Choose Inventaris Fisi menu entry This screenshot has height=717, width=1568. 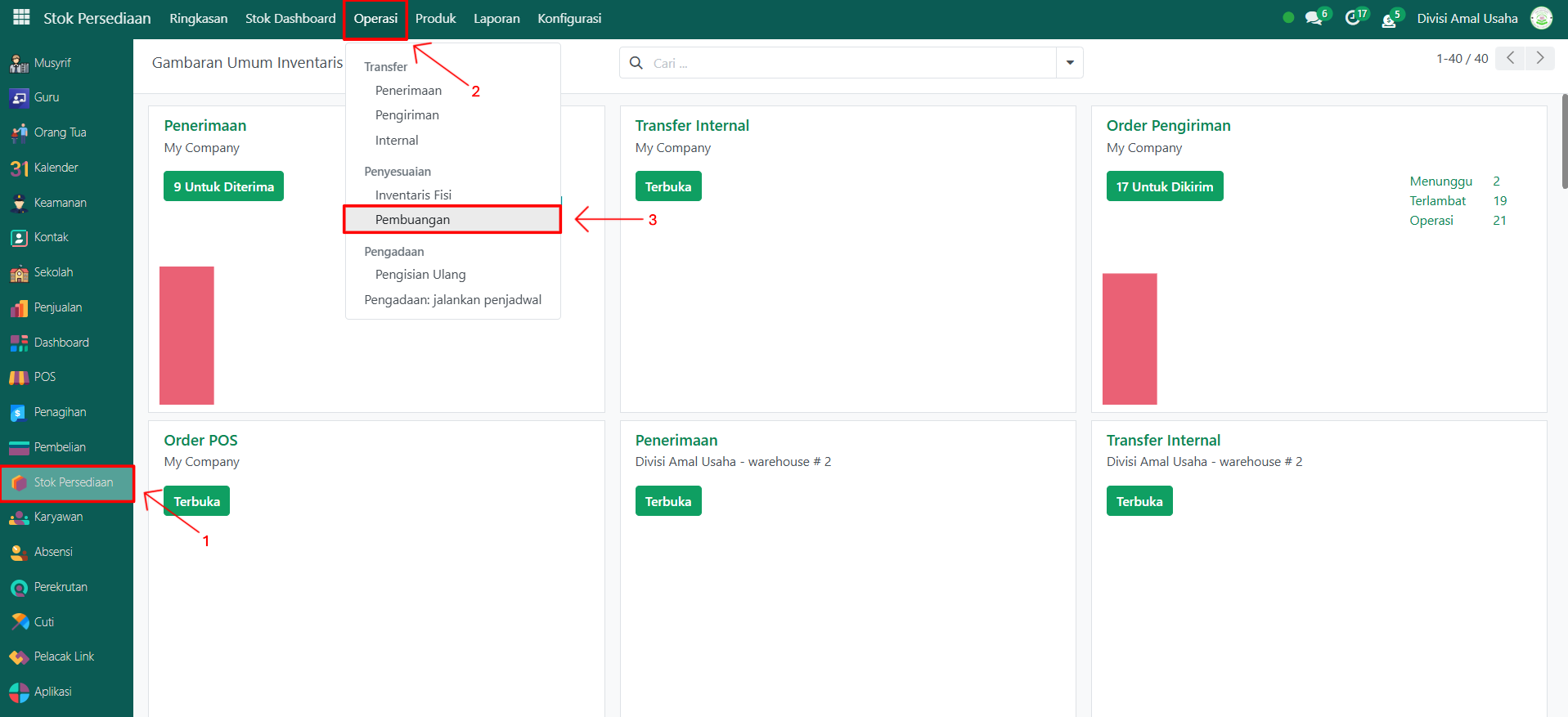point(413,195)
